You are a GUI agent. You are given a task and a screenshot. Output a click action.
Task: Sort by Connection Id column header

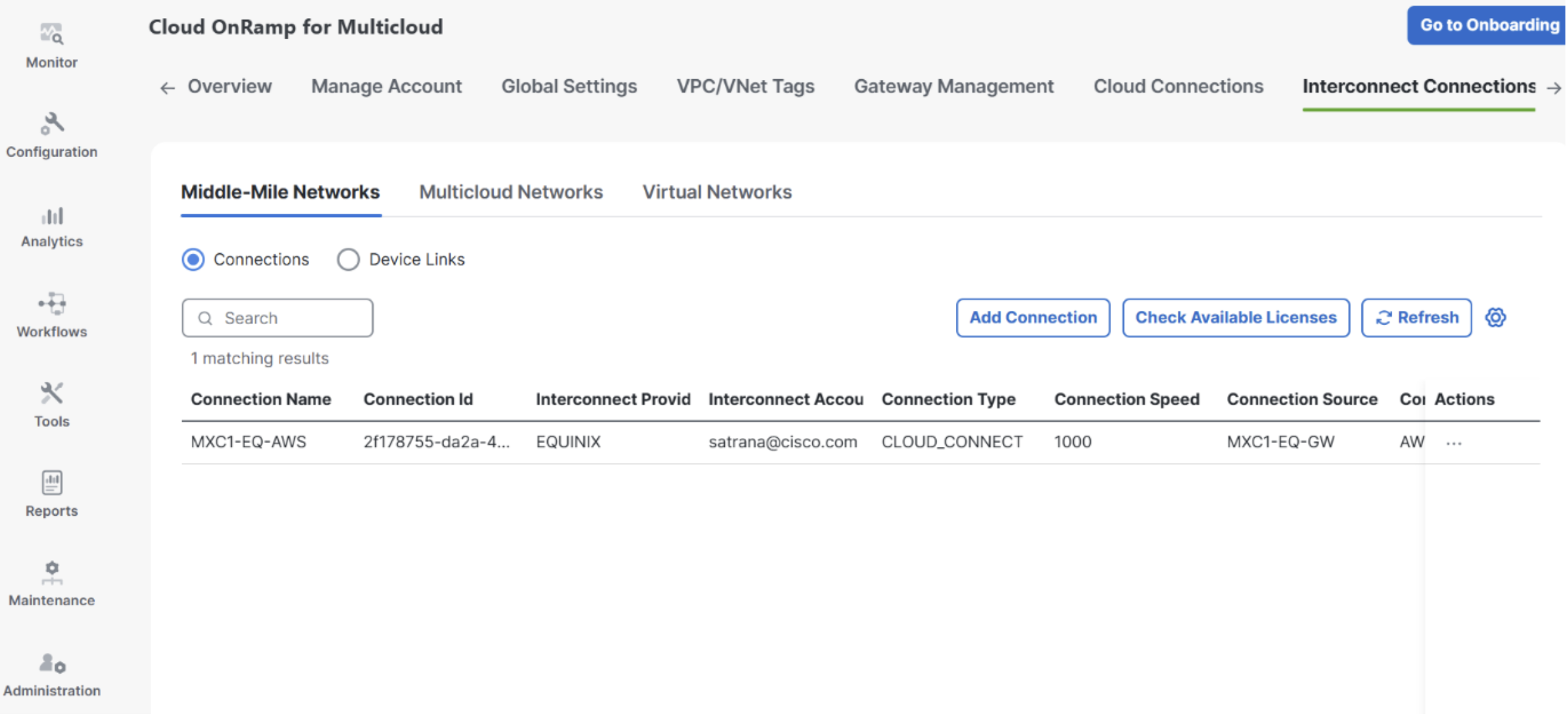tap(419, 400)
